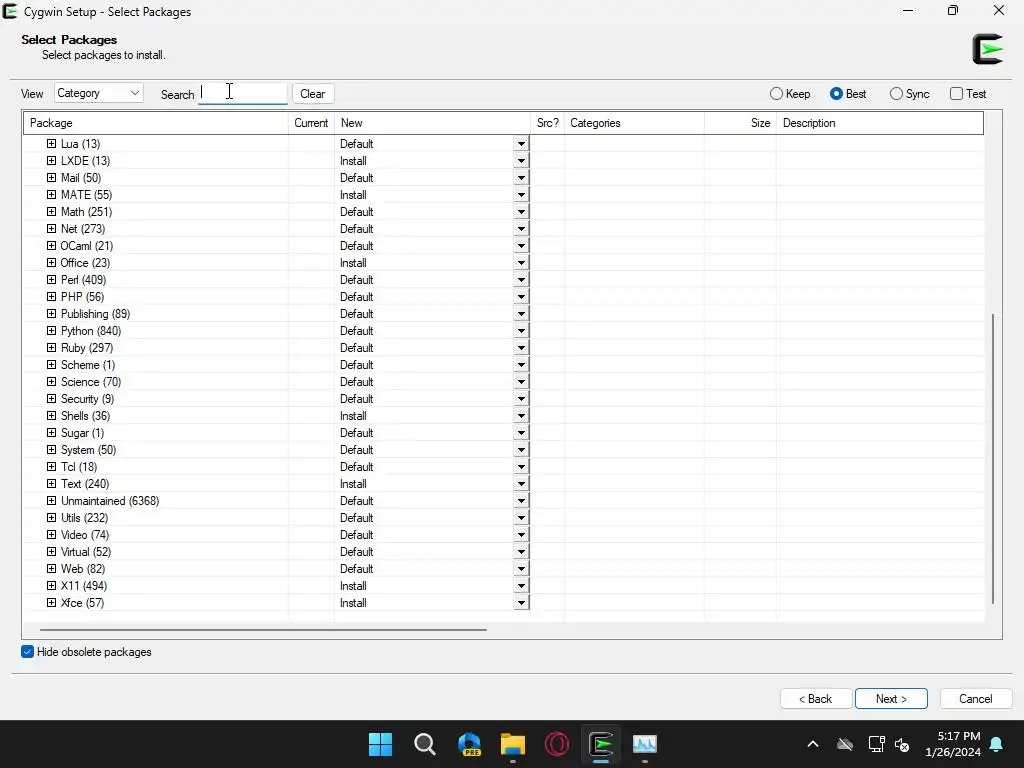
Task: Expand the LXDE (13) category
Action: [x=52, y=161]
